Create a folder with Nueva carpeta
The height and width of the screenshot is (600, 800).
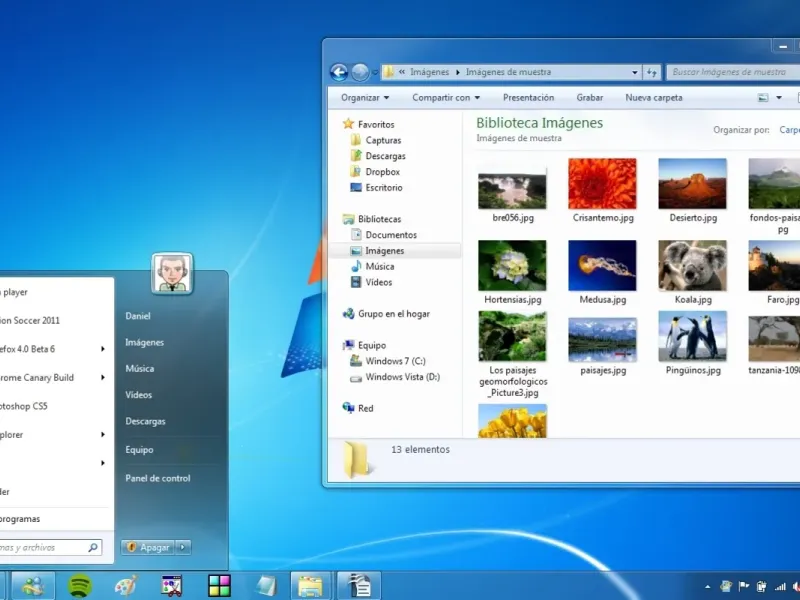click(654, 97)
